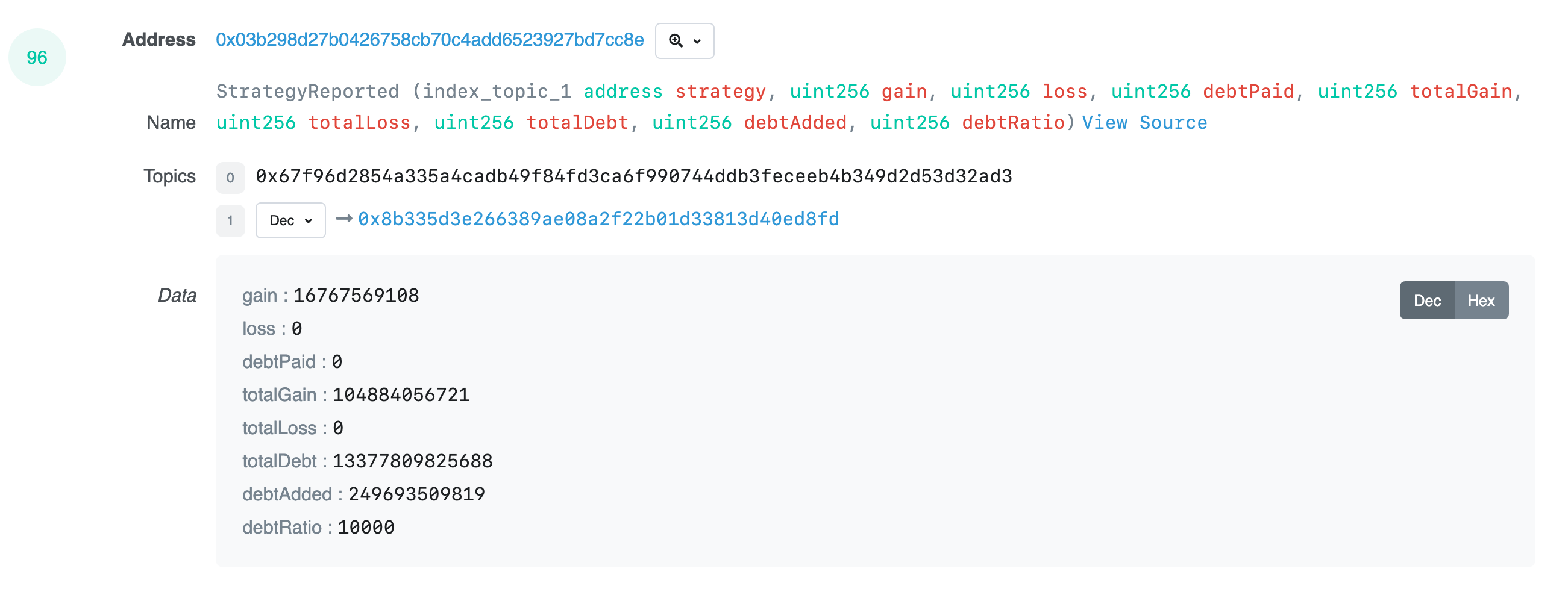Open strategy address 0x8b335d3e...ed8fd link

click(x=598, y=219)
